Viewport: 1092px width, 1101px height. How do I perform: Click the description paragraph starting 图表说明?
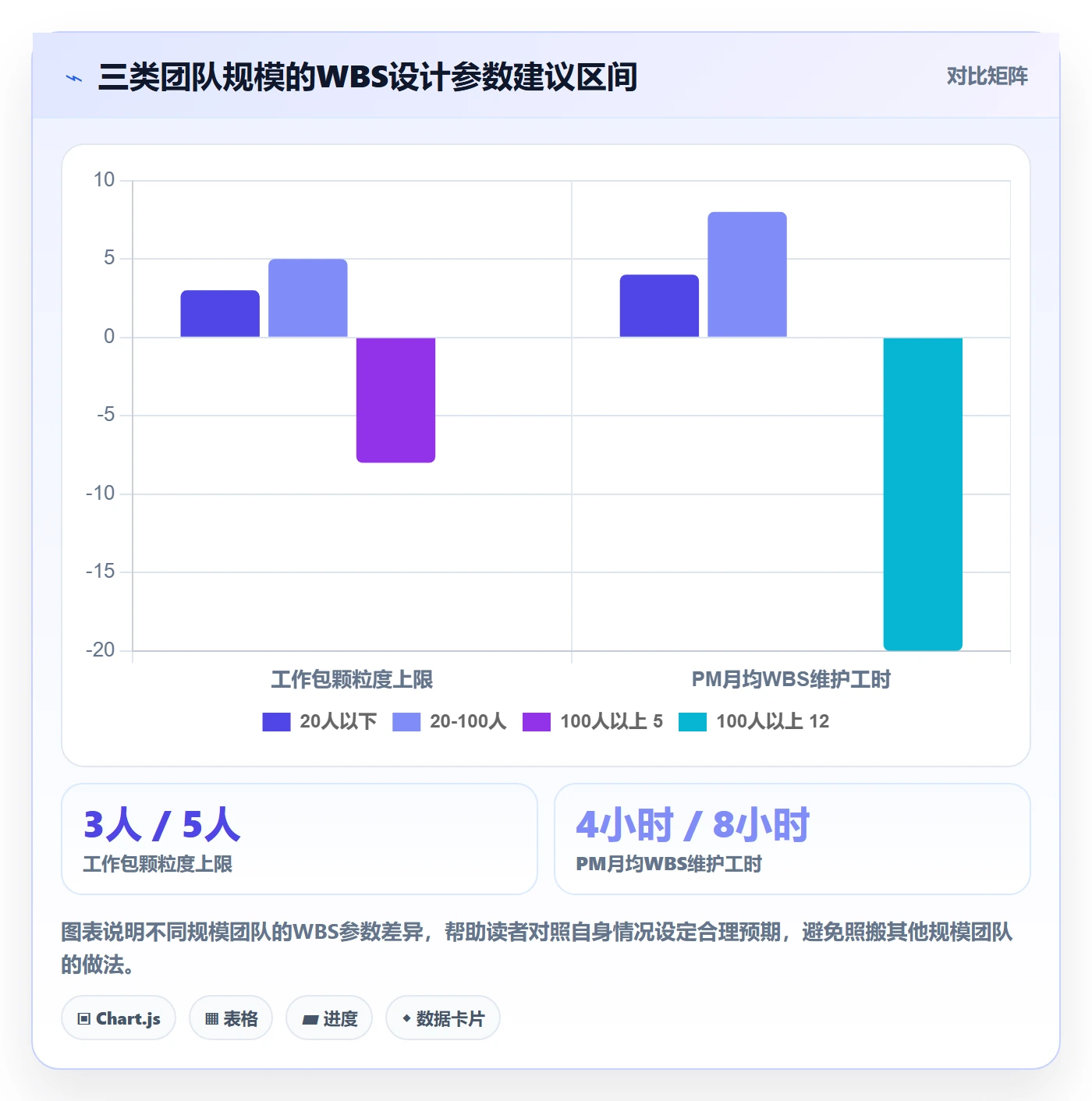(537, 948)
